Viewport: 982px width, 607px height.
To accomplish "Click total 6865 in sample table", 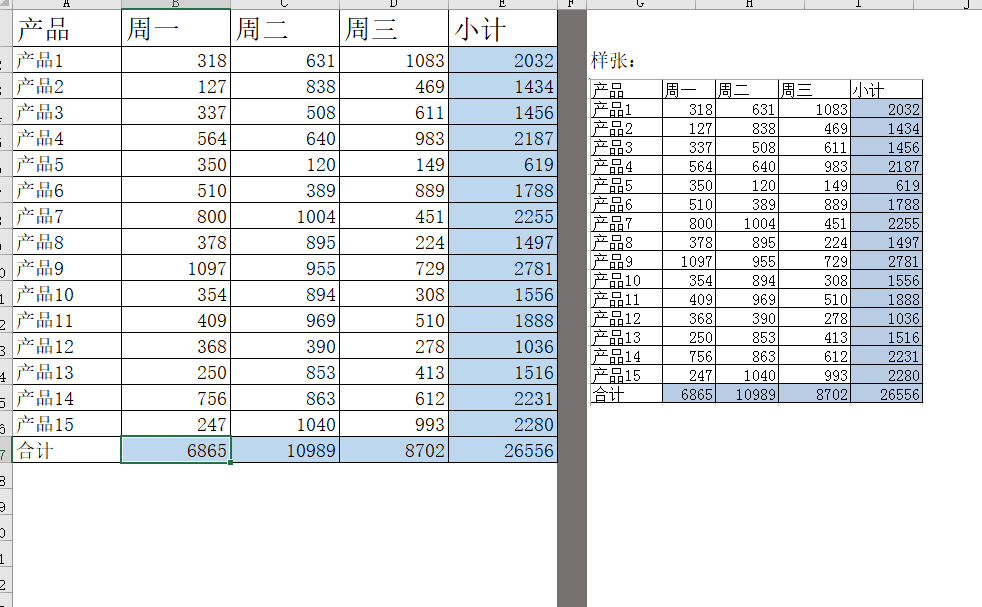I will point(689,394).
